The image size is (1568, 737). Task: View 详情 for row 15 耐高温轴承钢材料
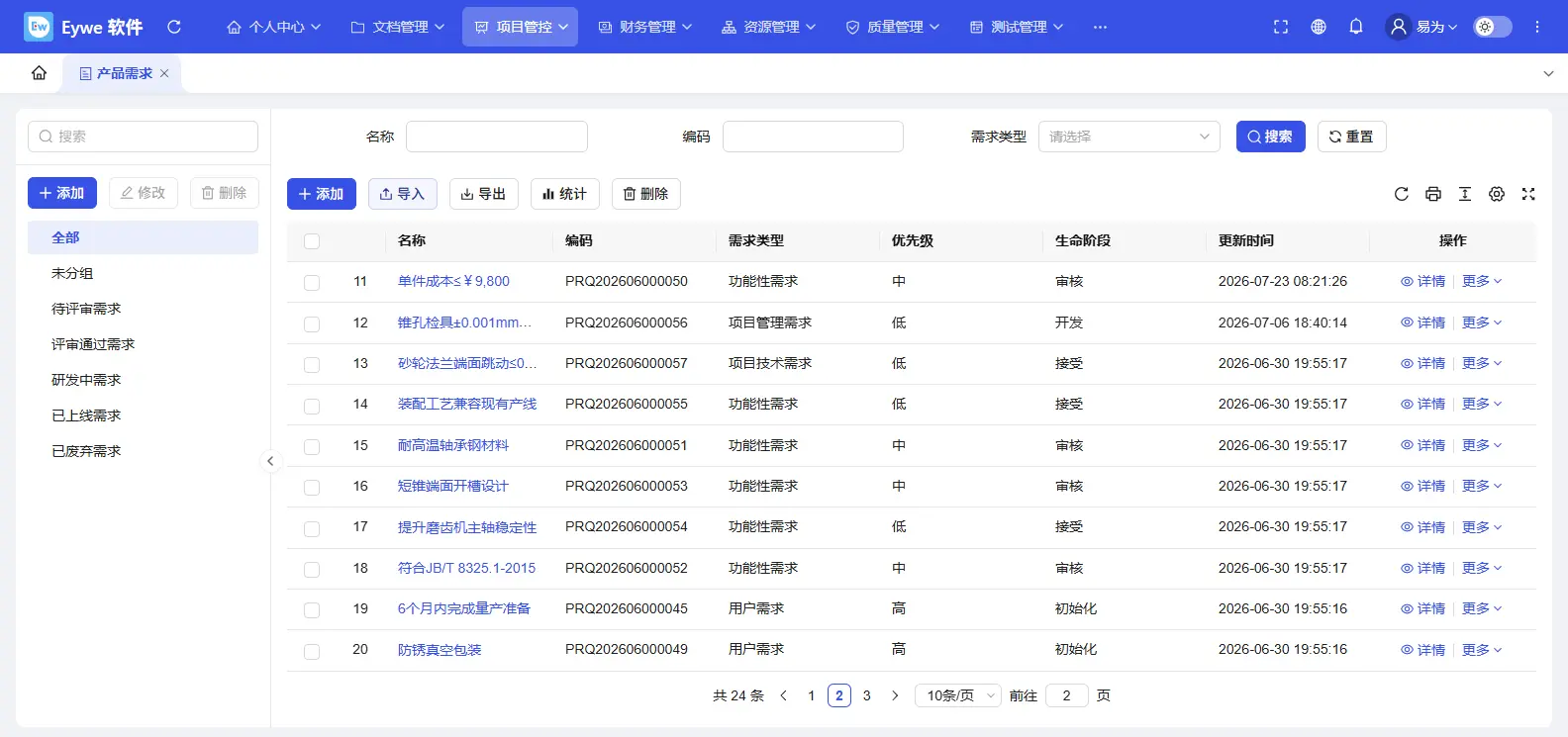coord(1422,445)
